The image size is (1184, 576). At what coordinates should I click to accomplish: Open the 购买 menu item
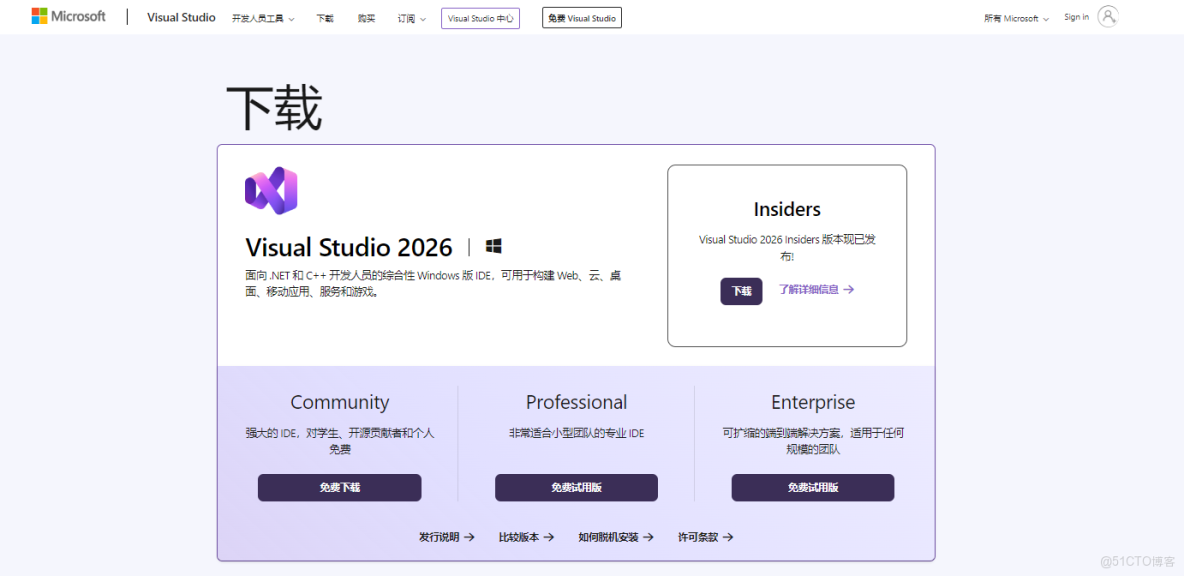click(366, 17)
